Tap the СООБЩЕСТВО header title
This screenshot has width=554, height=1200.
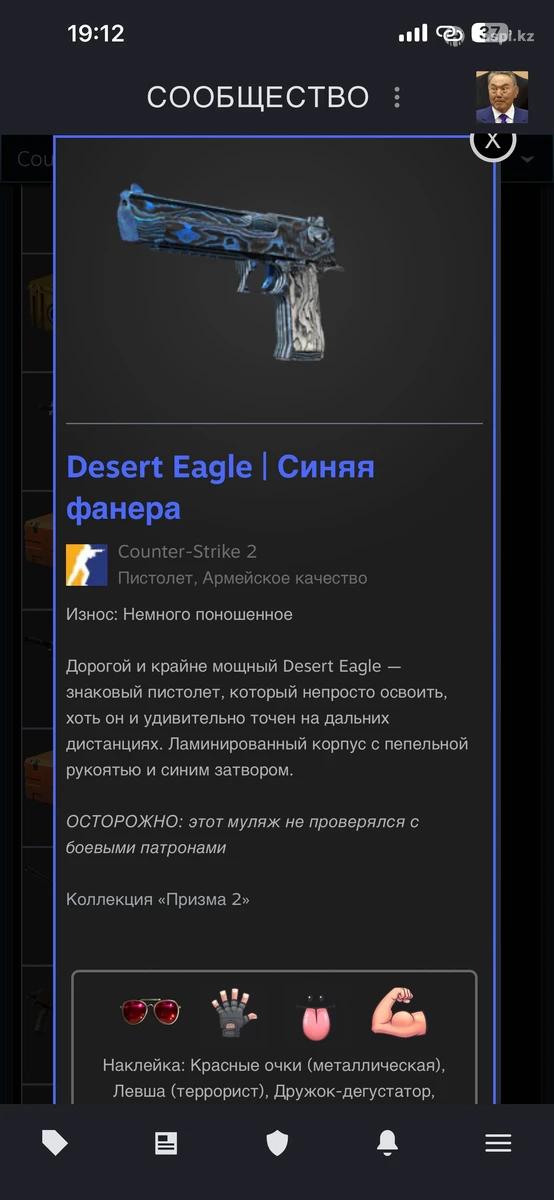[x=258, y=97]
